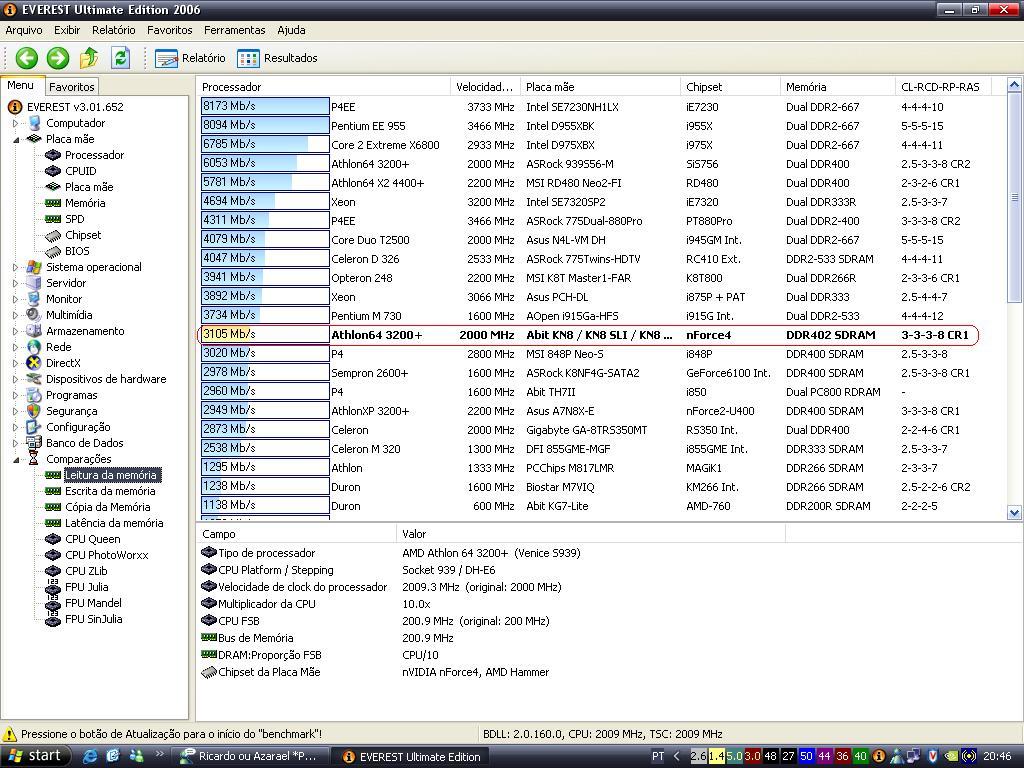This screenshot has height=768, width=1024.
Task: Open the Windows start button
Action: [34, 756]
